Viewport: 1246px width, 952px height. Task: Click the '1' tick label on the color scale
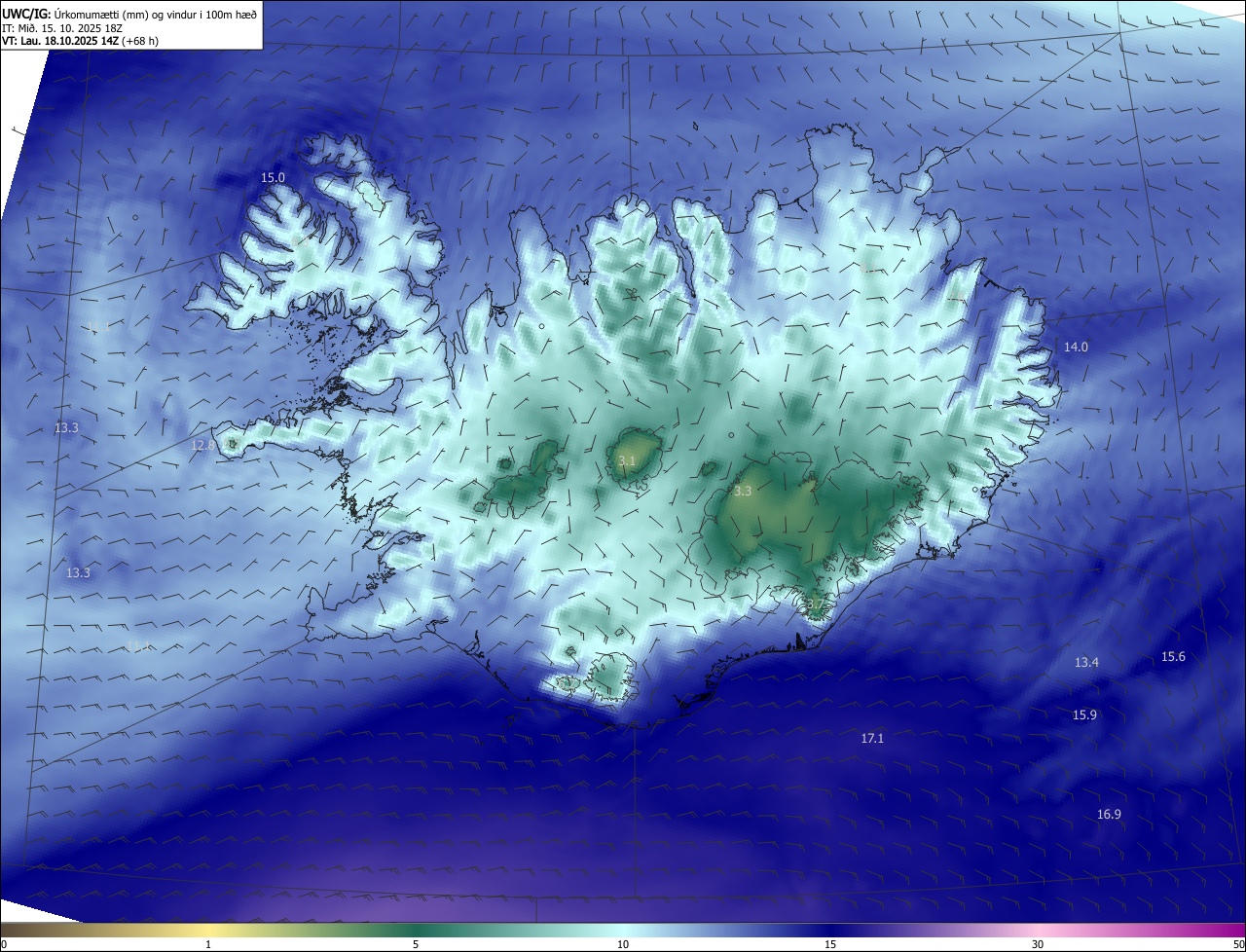(x=208, y=944)
